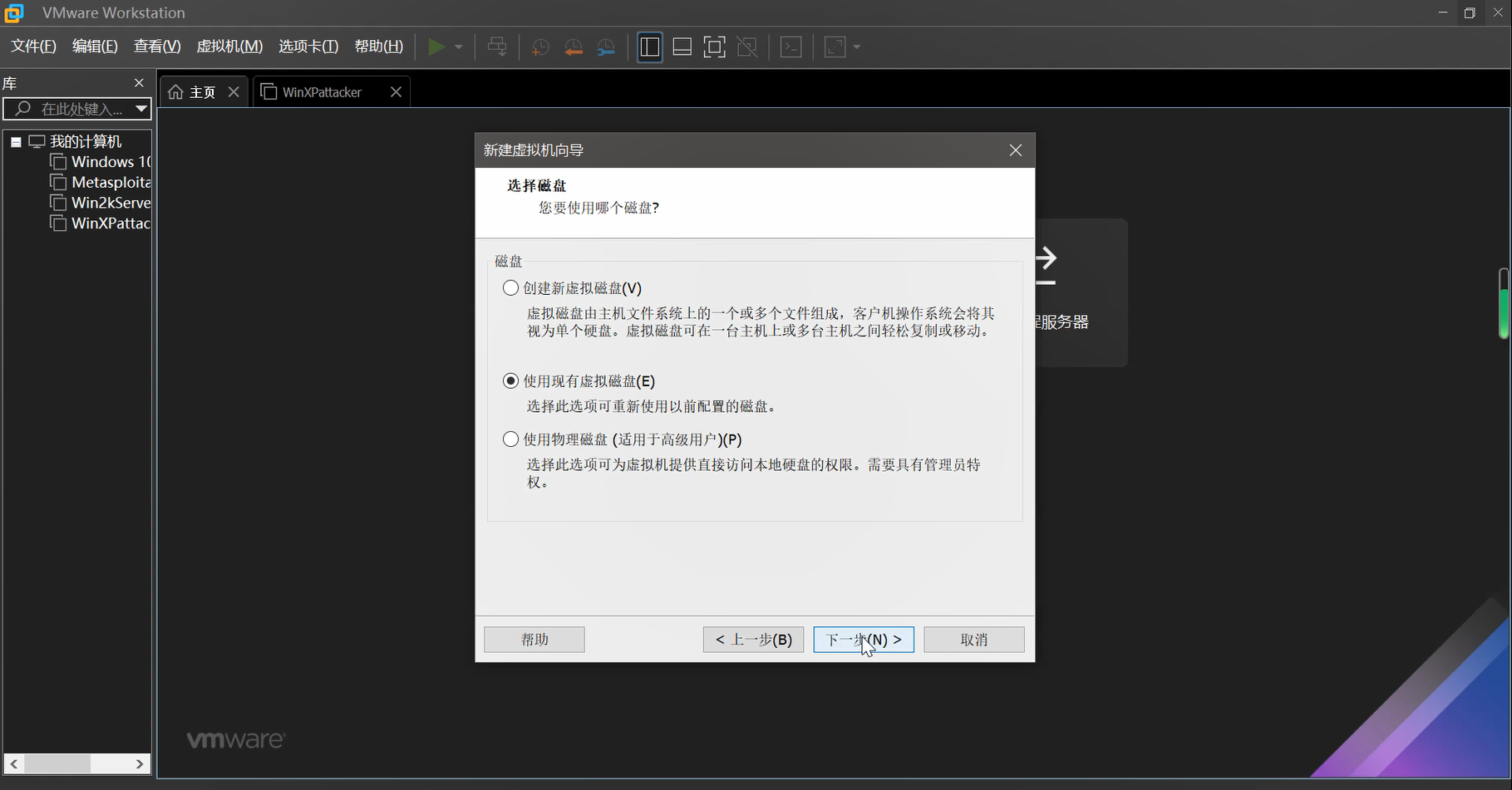This screenshot has height=790, width=1512.
Task: Open the stretch display dropdown arrow
Action: (x=856, y=47)
